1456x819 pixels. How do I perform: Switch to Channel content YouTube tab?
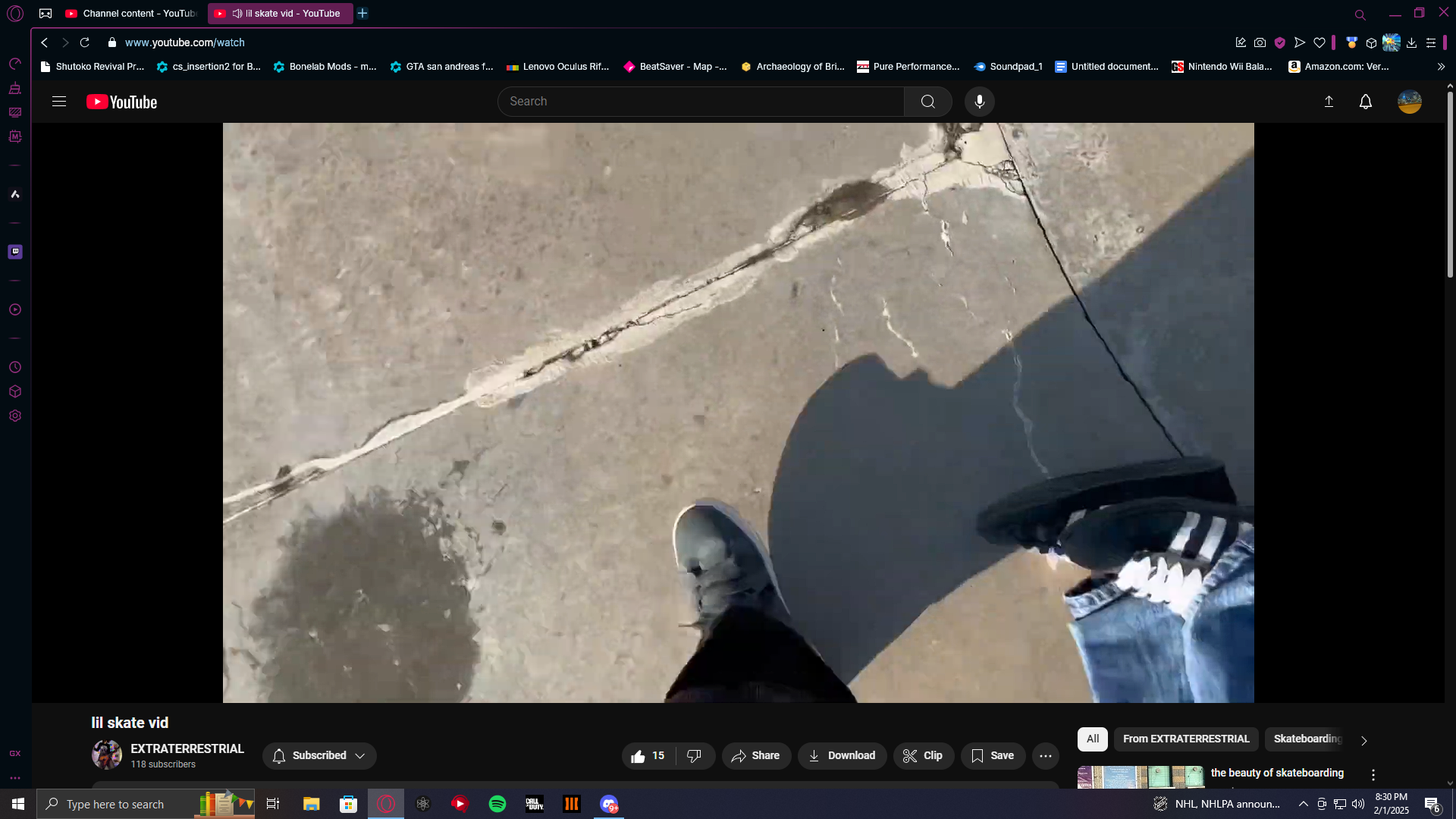pyautogui.click(x=130, y=14)
